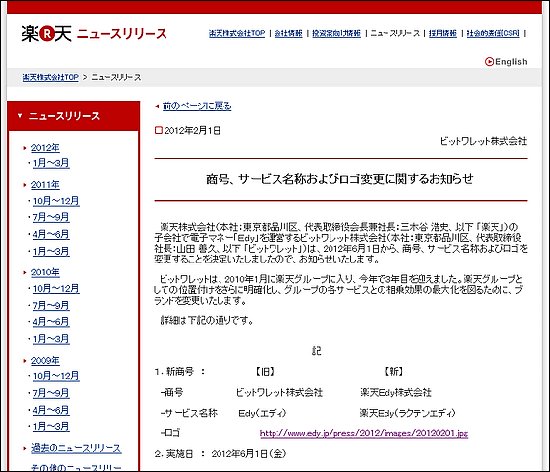Select ニュースリリース in the top navigation
Viewport: 550px width, 472px height.
pos(395,33)
